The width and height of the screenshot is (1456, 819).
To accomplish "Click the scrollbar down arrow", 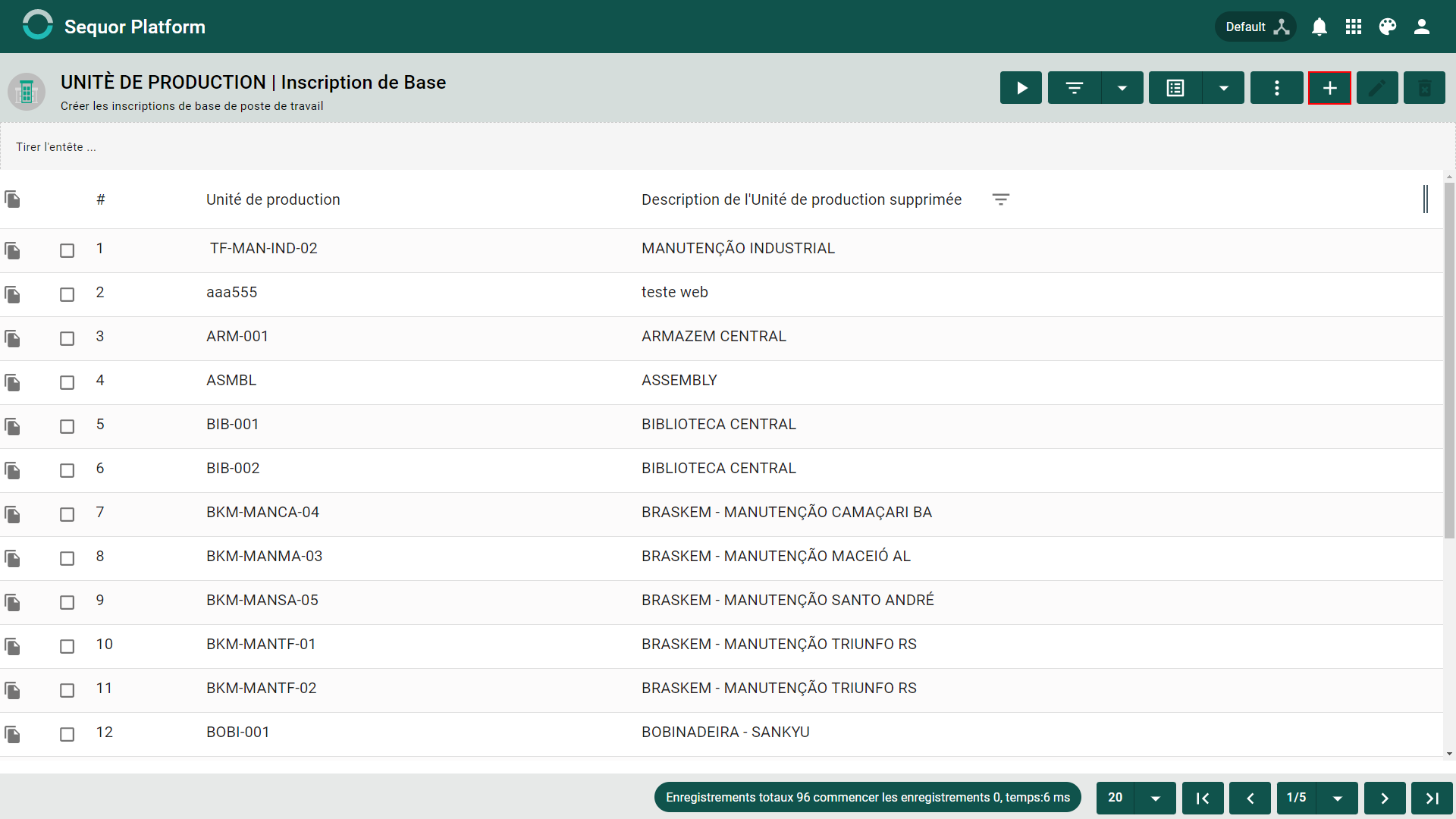I will coord(1449,754).
